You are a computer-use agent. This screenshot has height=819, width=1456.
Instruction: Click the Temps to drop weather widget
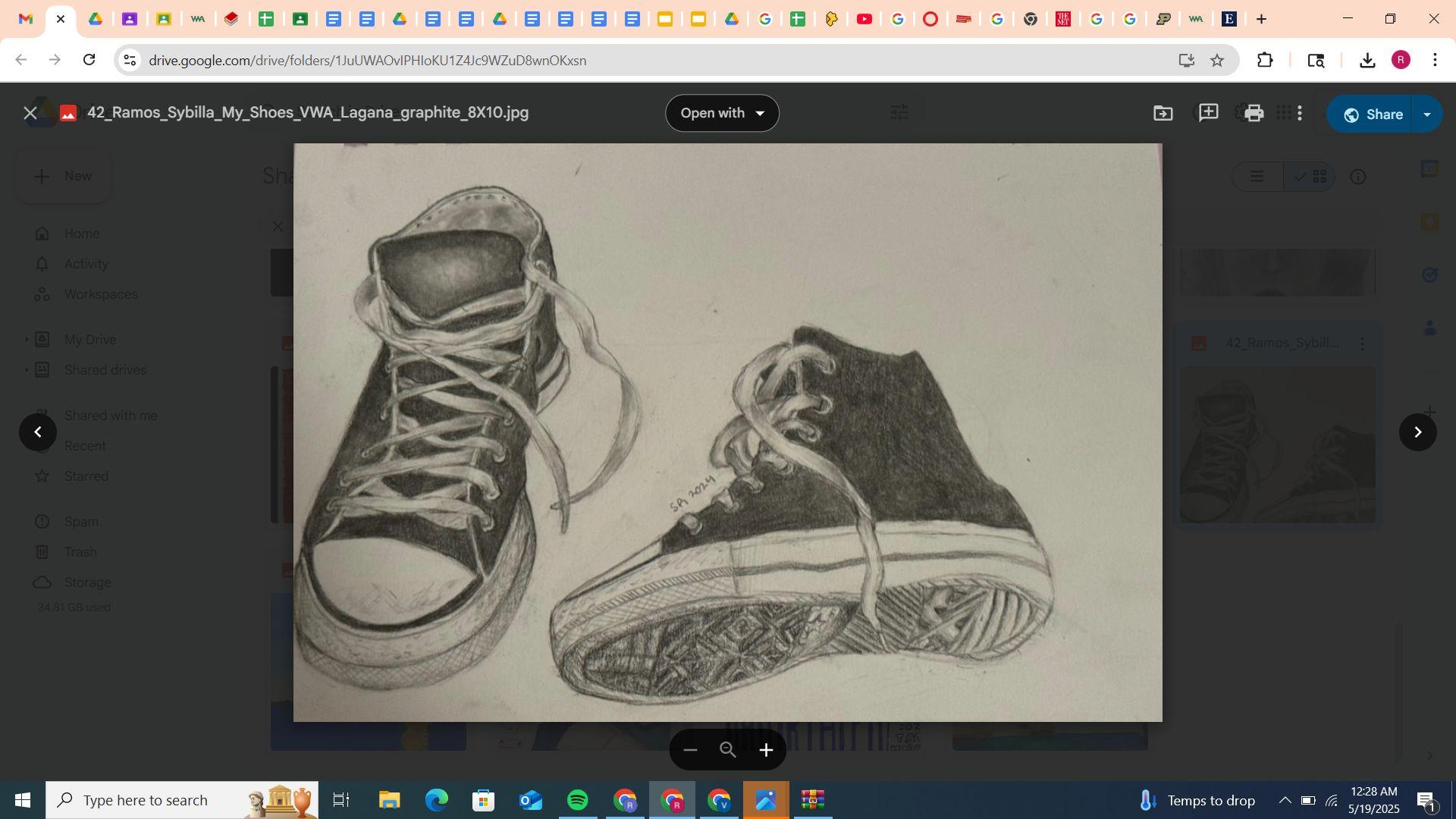1197,800
